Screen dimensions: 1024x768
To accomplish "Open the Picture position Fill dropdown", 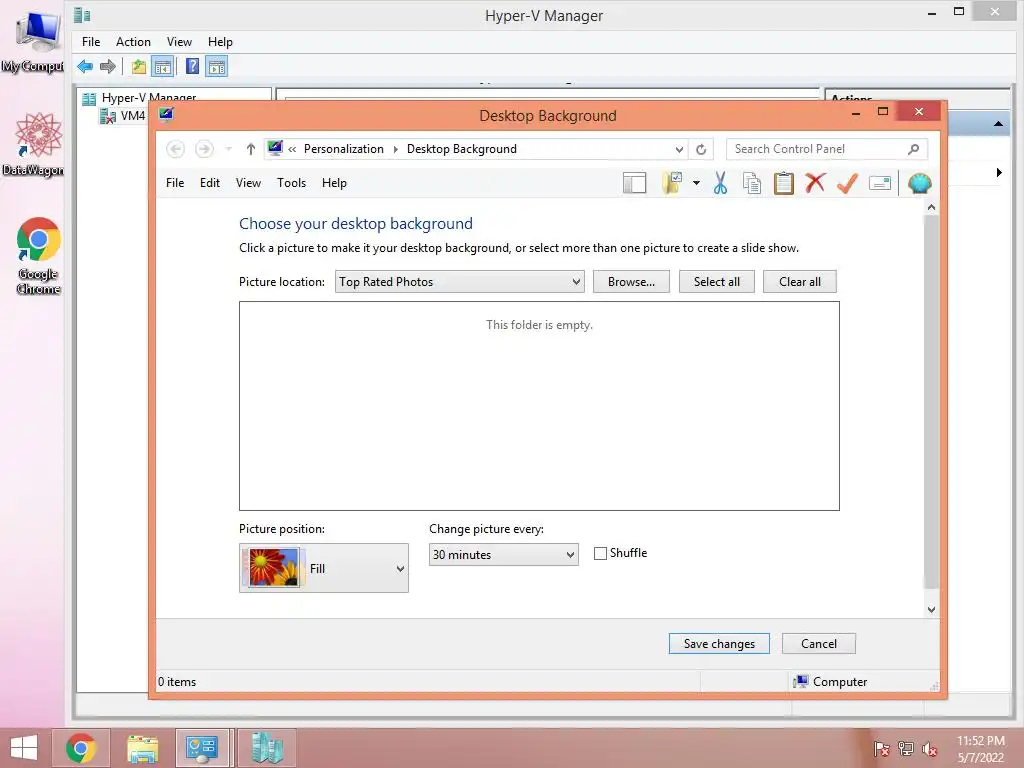I will [324, 568].
